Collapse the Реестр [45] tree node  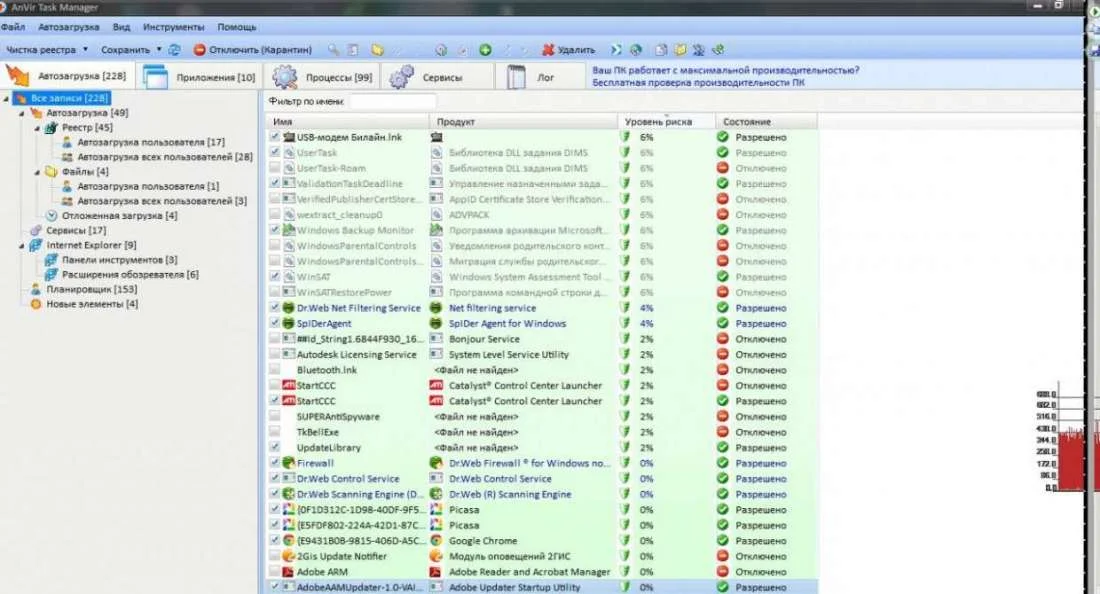pos(37,128)
